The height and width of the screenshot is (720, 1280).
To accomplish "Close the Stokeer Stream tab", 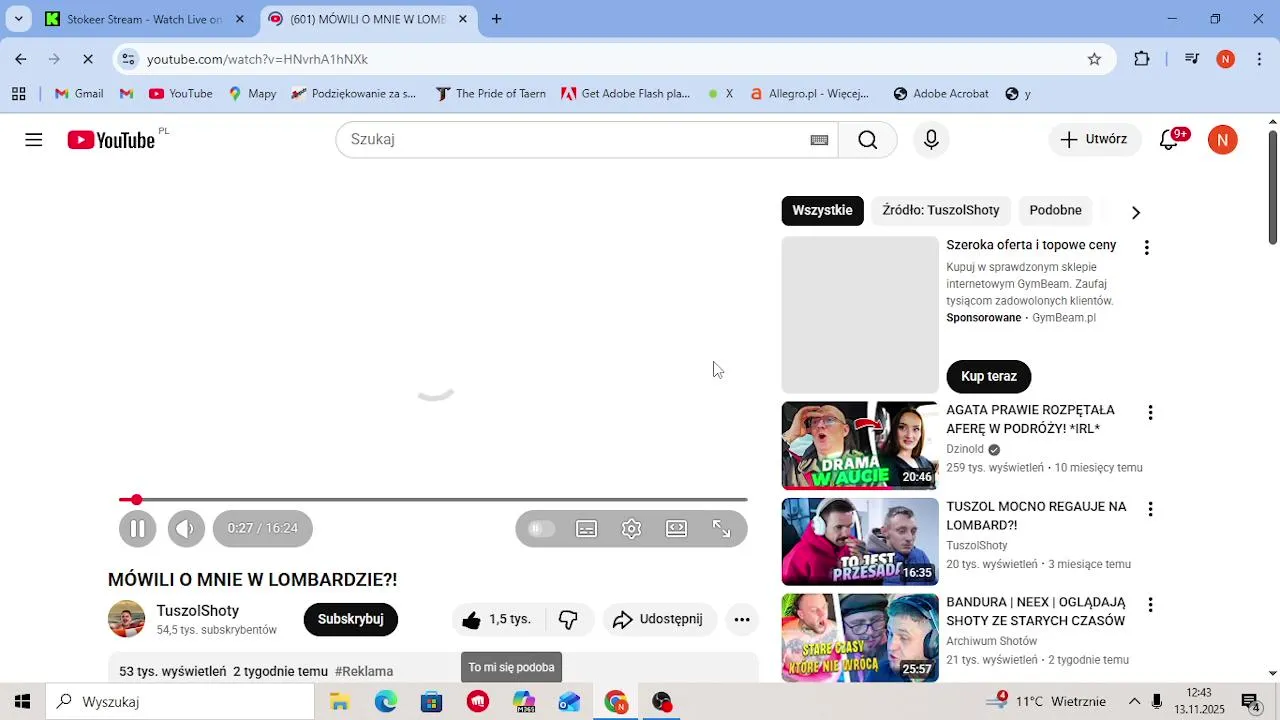I will [x=240, y=19].
